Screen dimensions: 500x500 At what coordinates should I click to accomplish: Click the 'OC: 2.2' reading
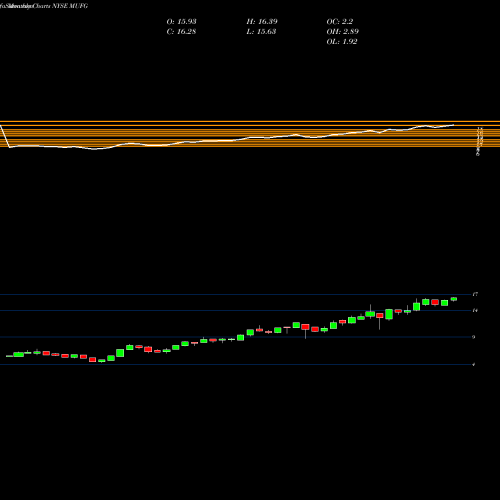[340, 21]
